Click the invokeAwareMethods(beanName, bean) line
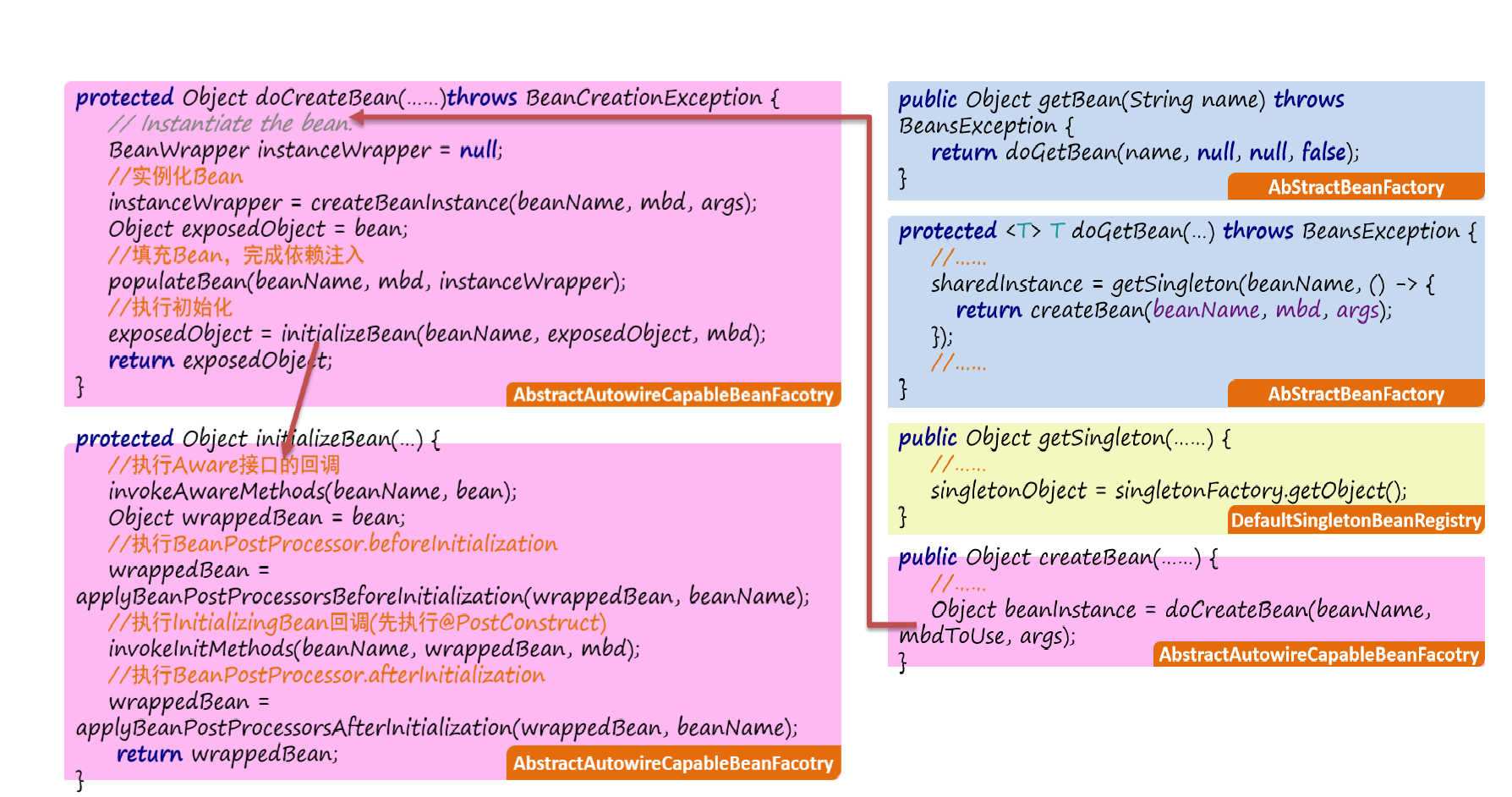 [312, 491]
